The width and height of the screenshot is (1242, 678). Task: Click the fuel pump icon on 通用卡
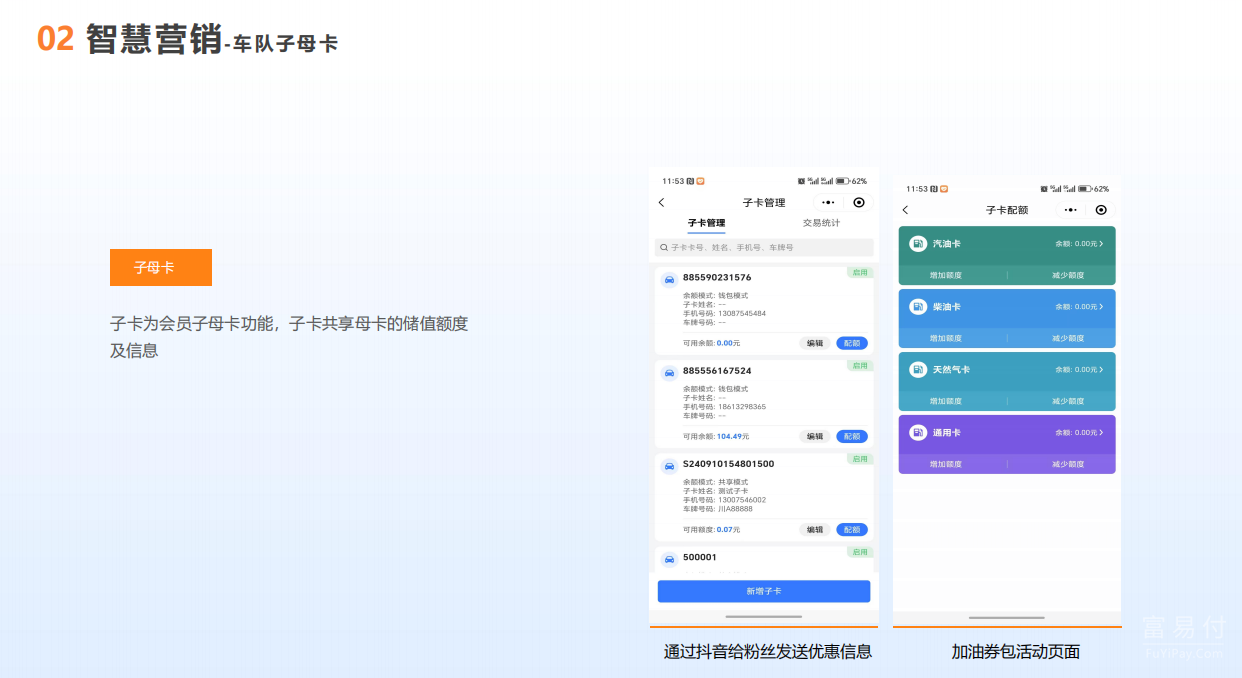(x=918, y=433)
